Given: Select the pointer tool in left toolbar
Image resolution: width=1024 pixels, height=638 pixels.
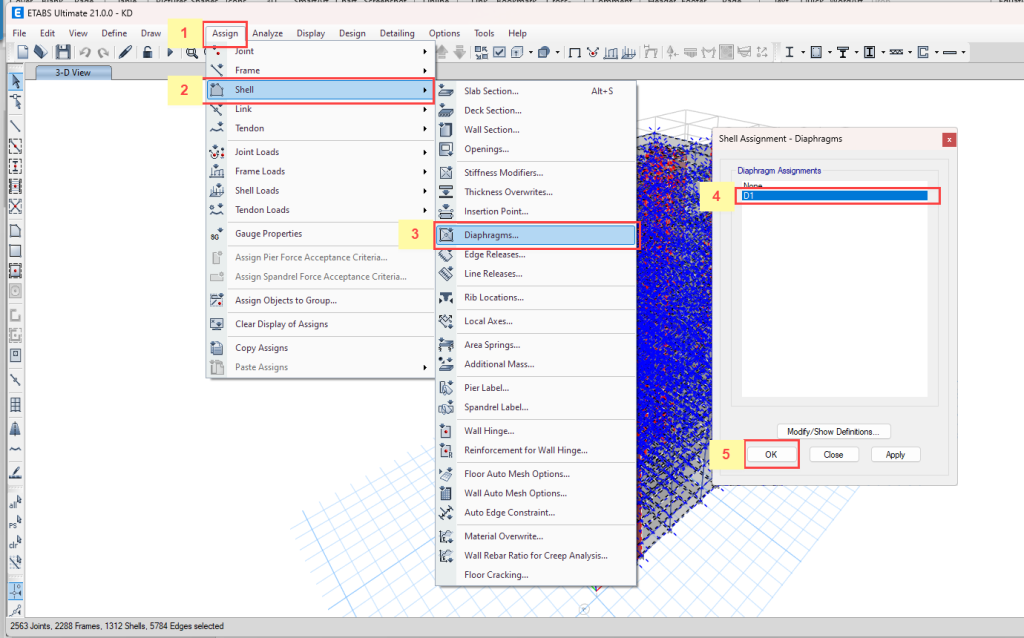Looking at the screenshot, I should click(x=16, y=81).
